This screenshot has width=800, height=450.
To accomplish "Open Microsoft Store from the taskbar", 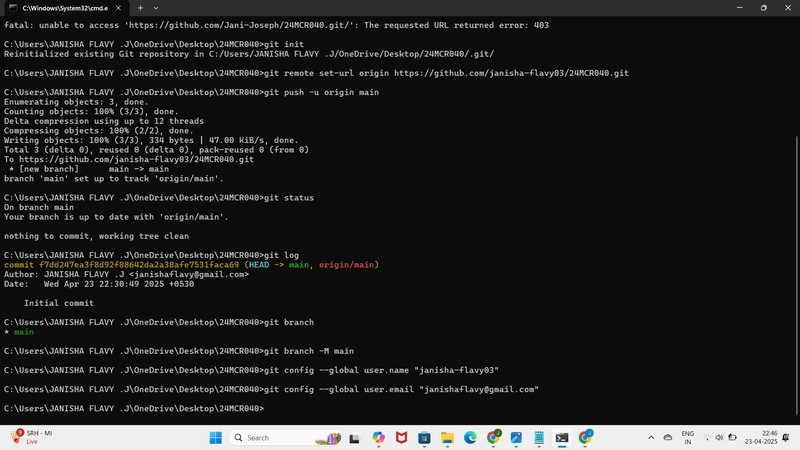I will [424, 438].
